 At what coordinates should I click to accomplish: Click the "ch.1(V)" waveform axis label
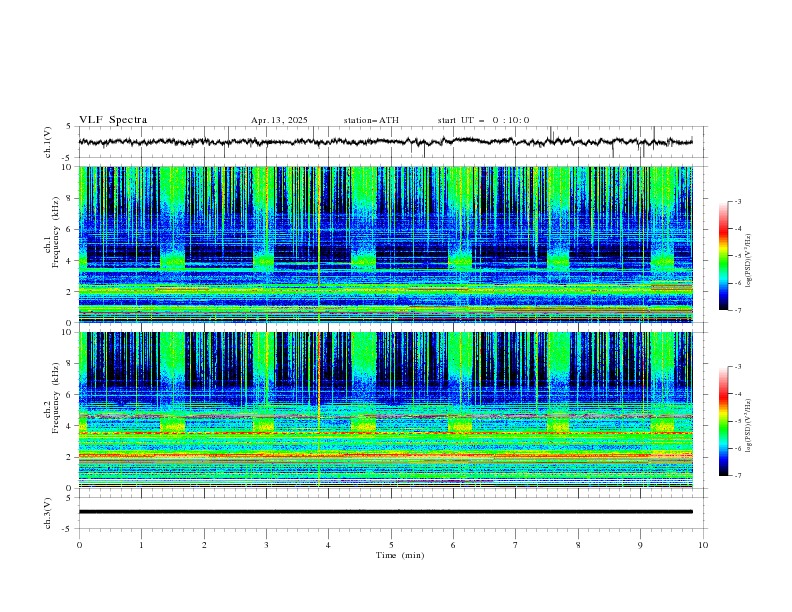click(48, 142)
